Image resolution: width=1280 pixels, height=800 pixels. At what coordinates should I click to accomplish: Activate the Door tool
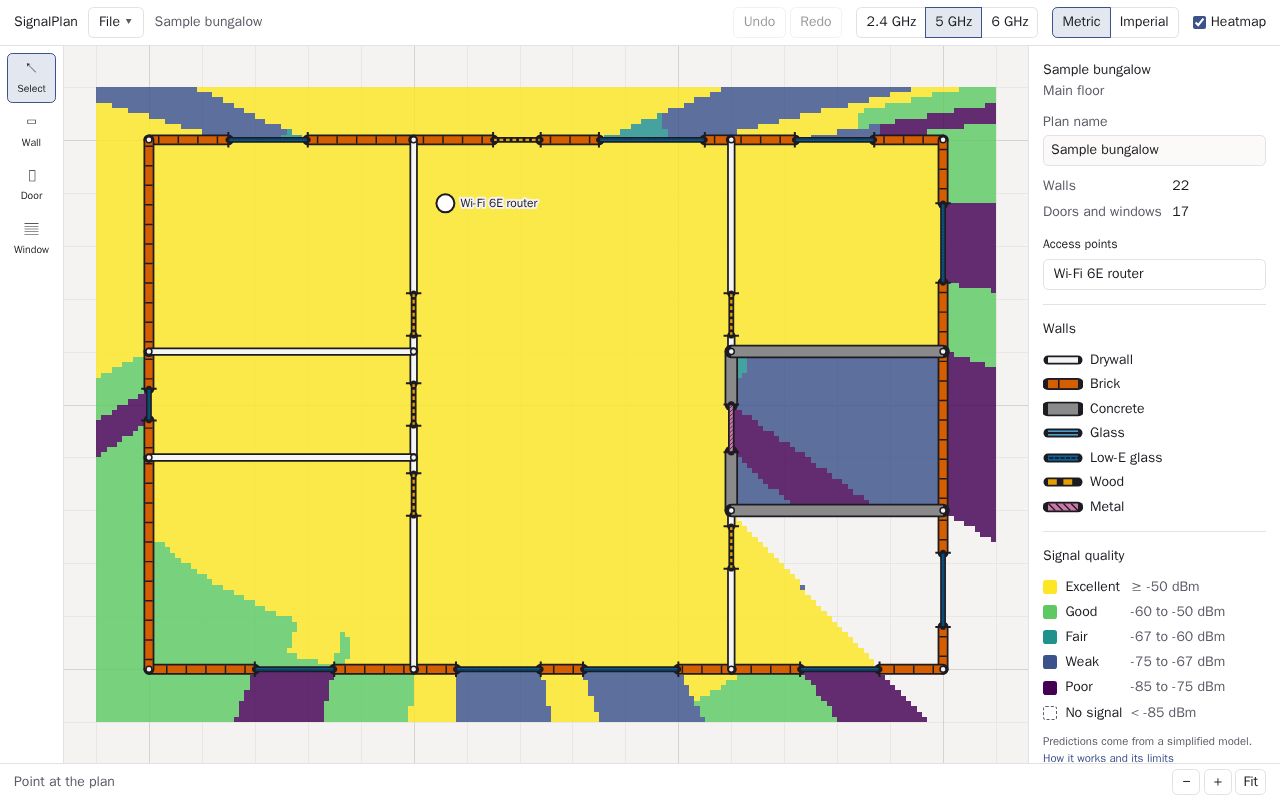(x=31, y=185)
